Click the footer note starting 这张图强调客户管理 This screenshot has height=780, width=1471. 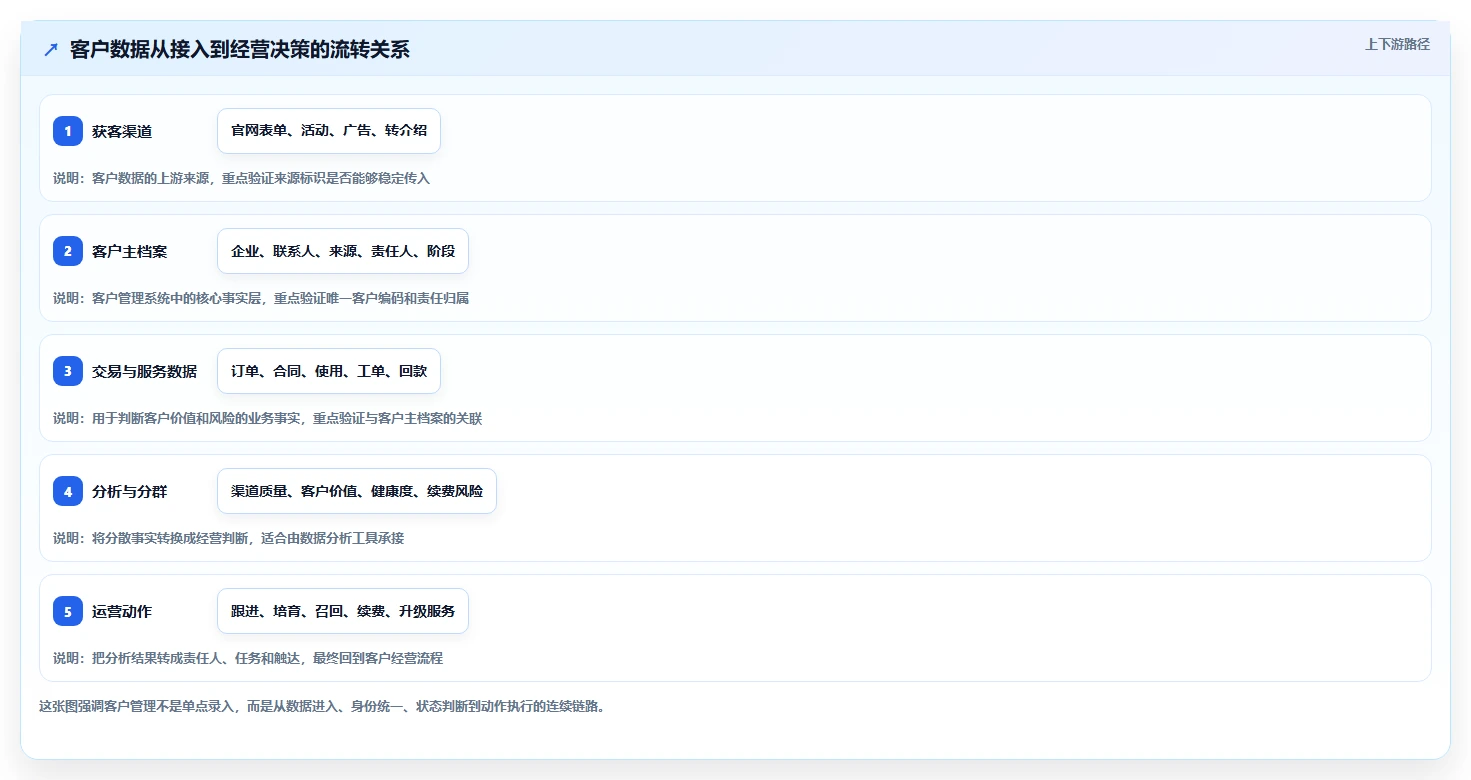pos(322,706)
